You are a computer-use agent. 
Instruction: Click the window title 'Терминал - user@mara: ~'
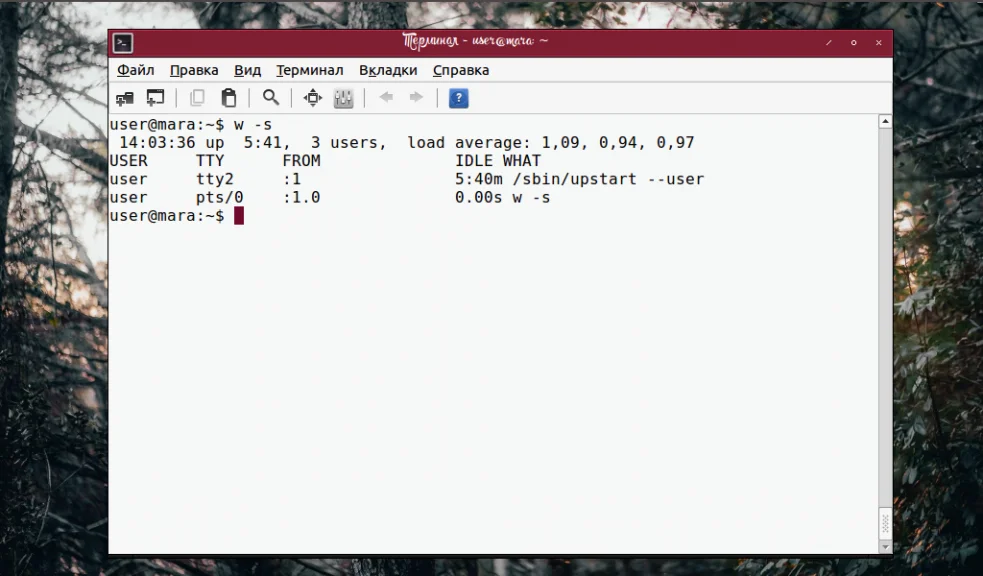475,42
